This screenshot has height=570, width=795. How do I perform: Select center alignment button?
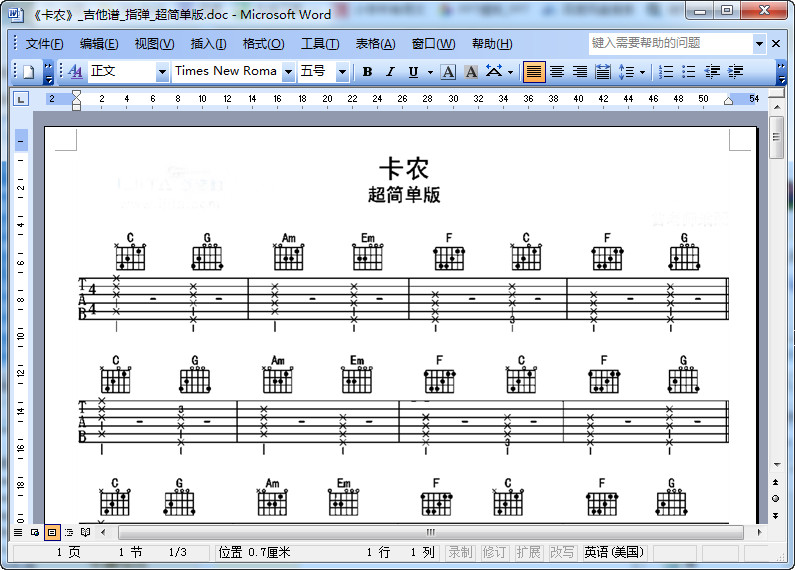557,72
